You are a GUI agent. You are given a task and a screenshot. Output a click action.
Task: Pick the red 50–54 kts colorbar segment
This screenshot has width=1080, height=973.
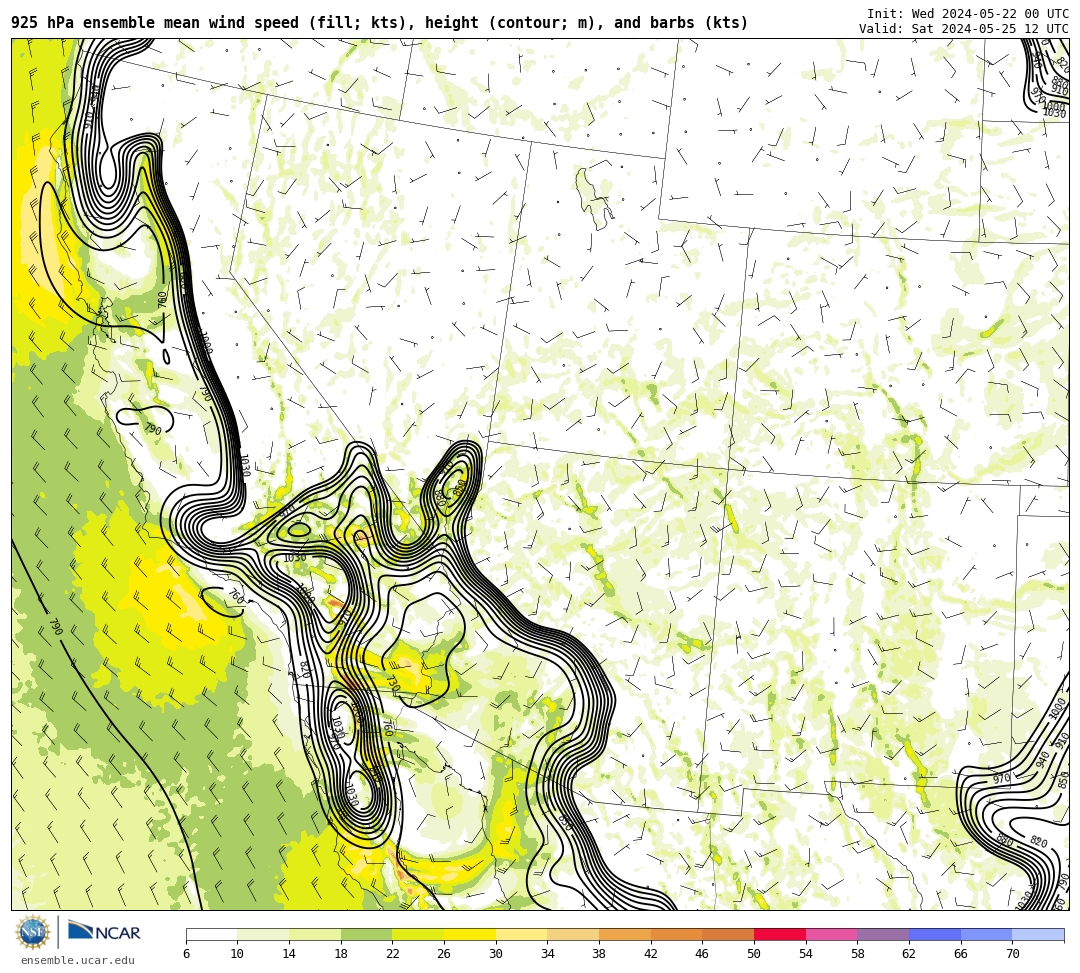pyautogui.click(x=780, y=934)
